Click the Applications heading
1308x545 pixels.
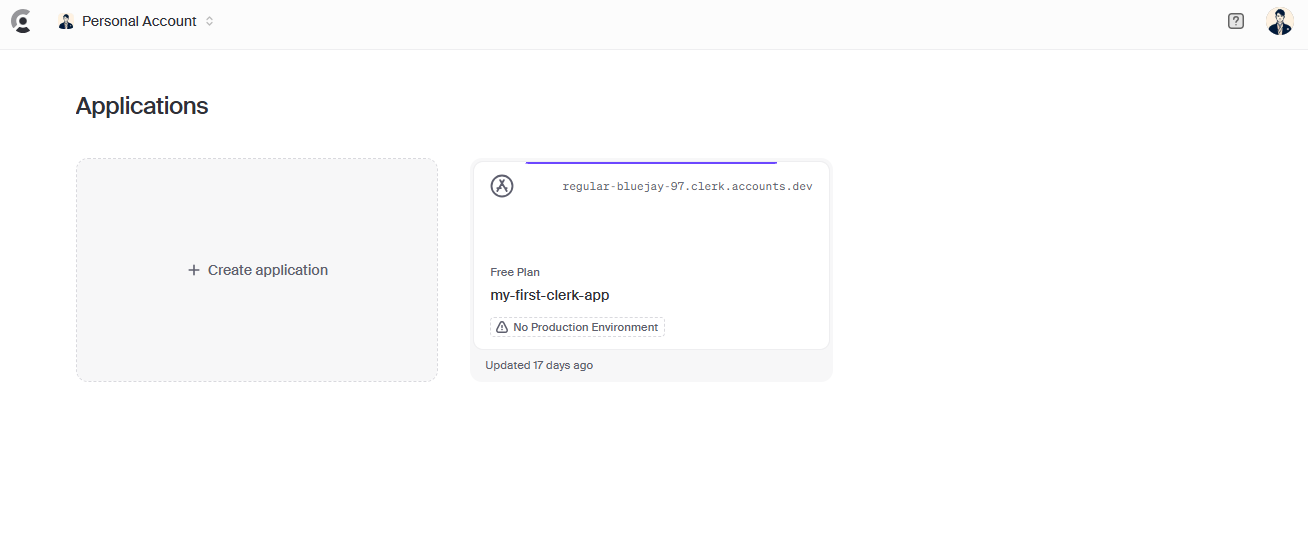[142, 106]
